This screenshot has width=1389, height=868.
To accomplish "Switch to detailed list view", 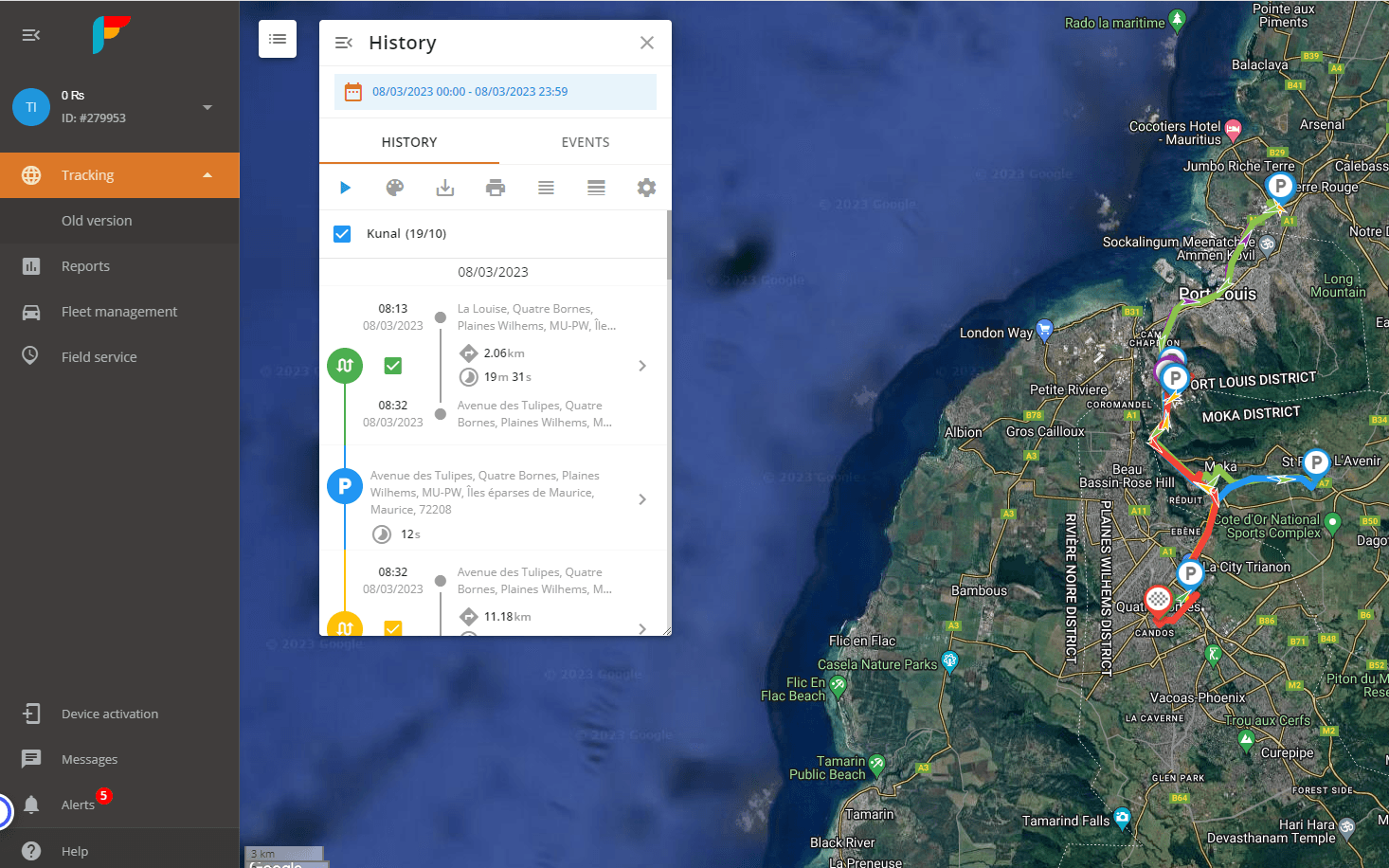I will pyautogui.click(x=596, y=188).
